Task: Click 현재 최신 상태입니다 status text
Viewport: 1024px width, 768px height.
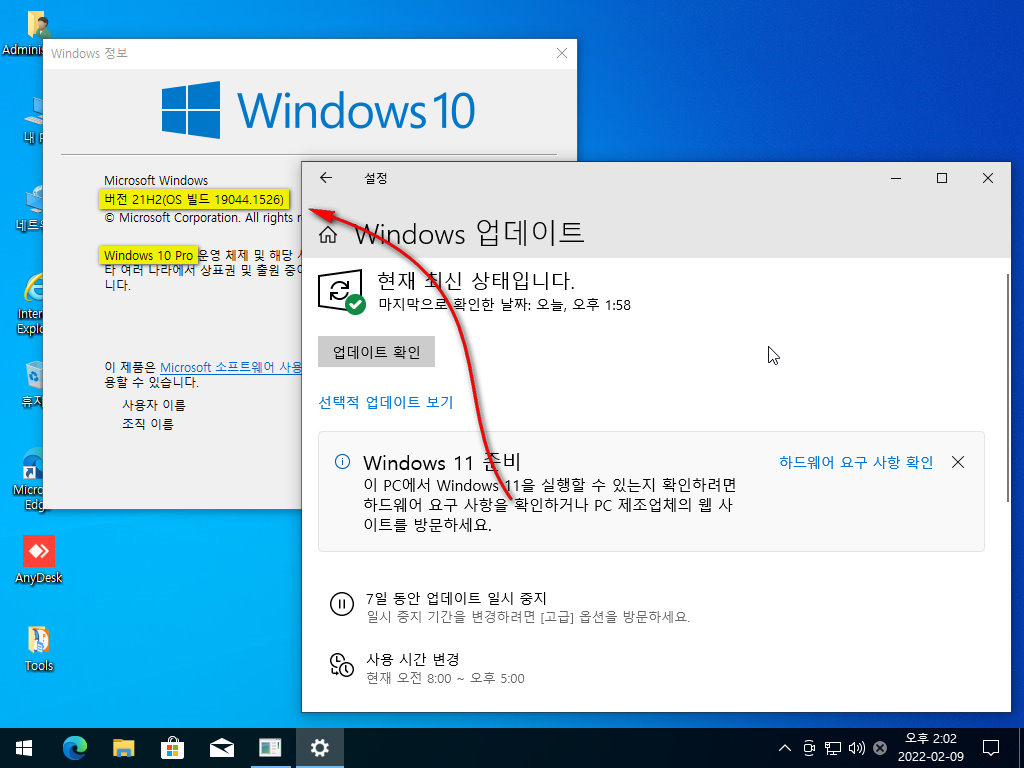Action: coord(476,280)
